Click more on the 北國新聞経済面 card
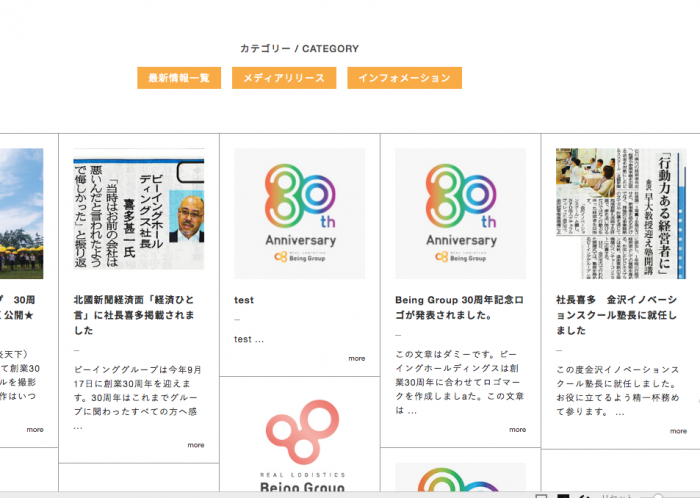 point(196,445)
